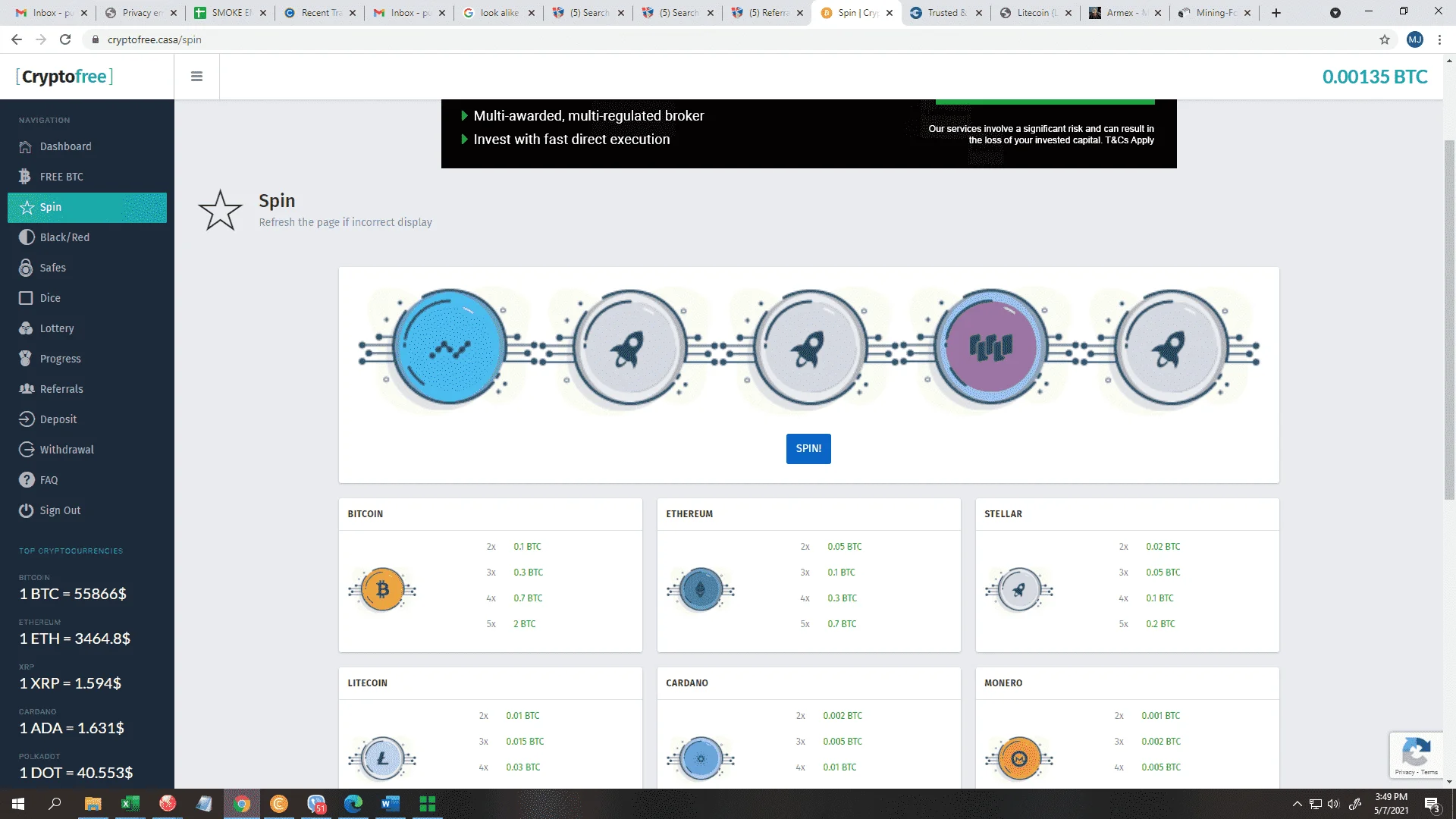Viewport: 1456px width, 819px height.
Task: Click the Litecoin coin icon
Action: (x=382, y=758)
